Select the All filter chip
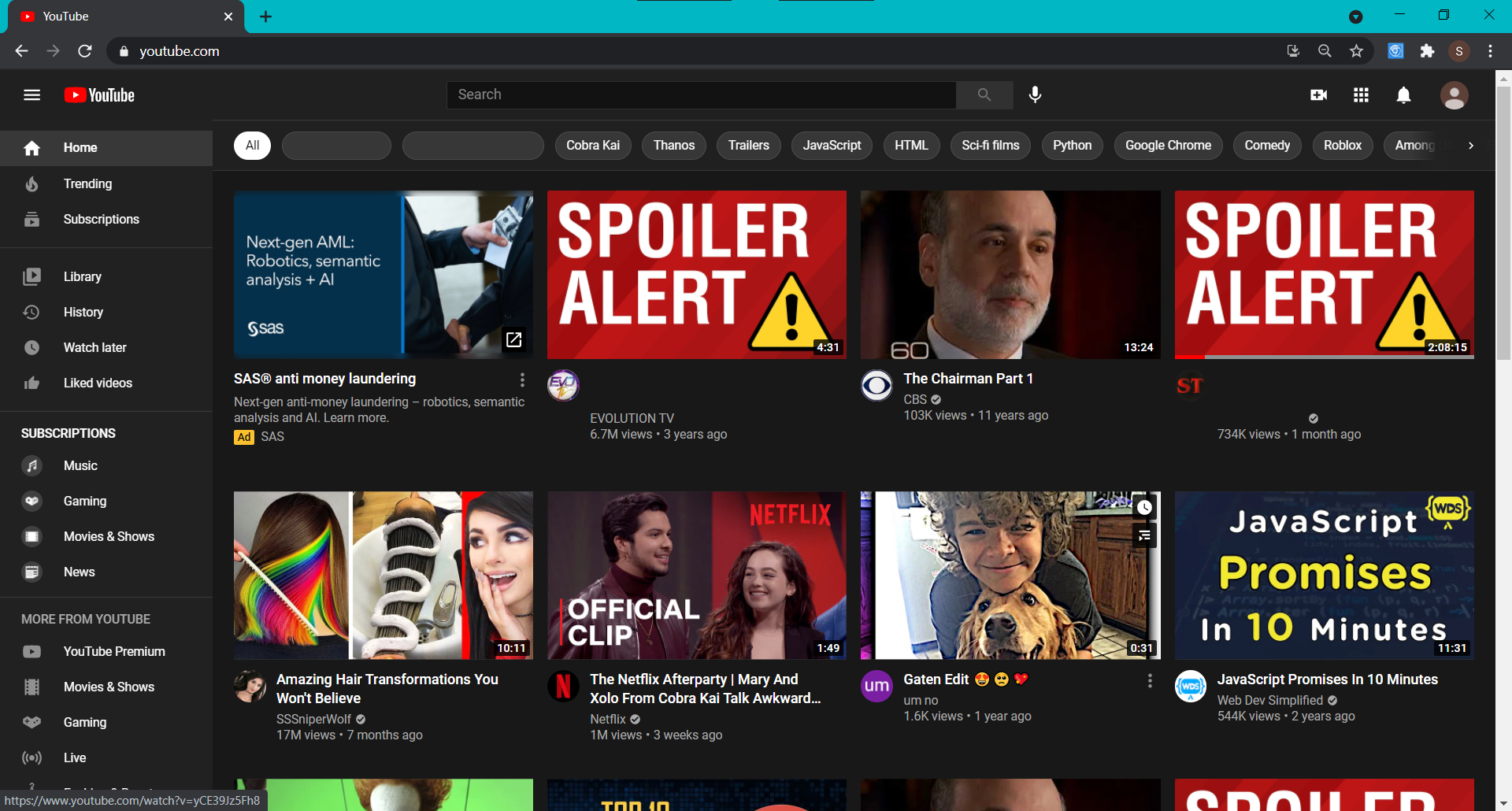1512x811 pixels. 252,146
